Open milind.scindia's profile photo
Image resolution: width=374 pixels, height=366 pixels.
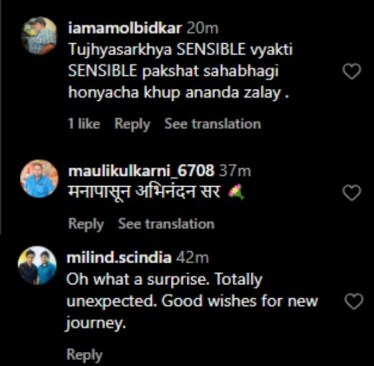click(37, 265)
